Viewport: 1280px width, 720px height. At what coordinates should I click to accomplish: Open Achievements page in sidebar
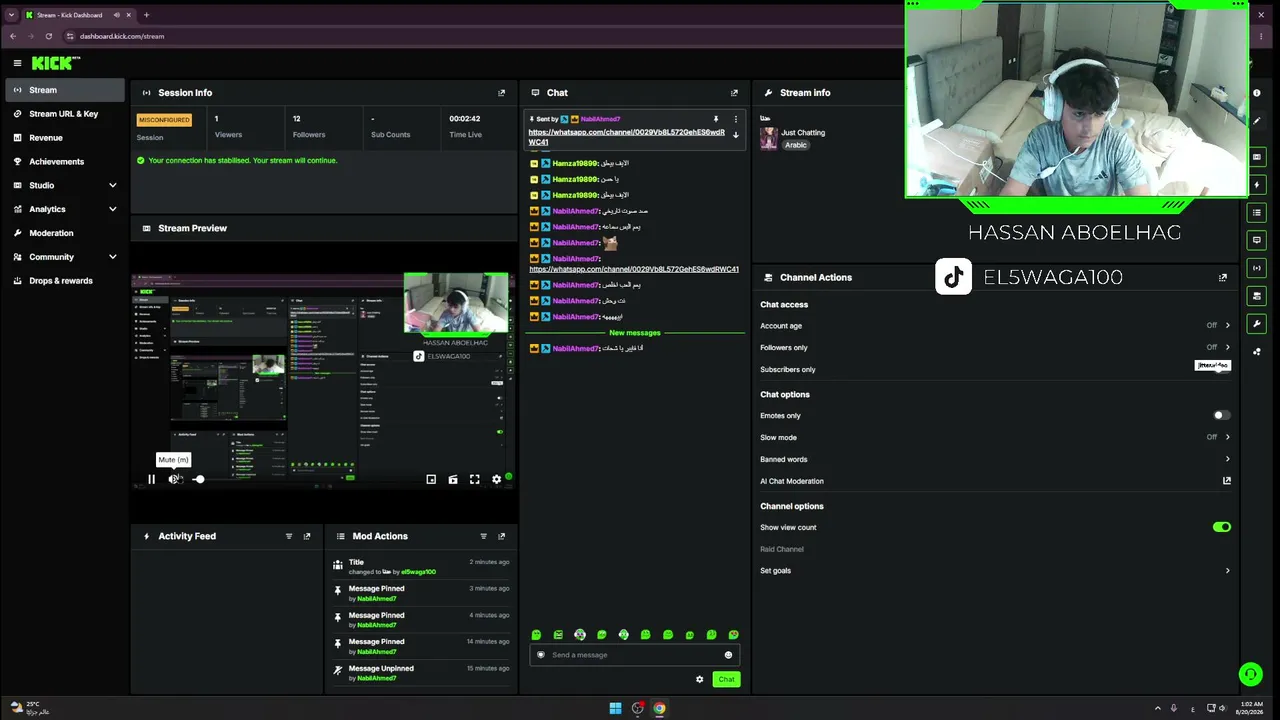[x=65, y=162]
